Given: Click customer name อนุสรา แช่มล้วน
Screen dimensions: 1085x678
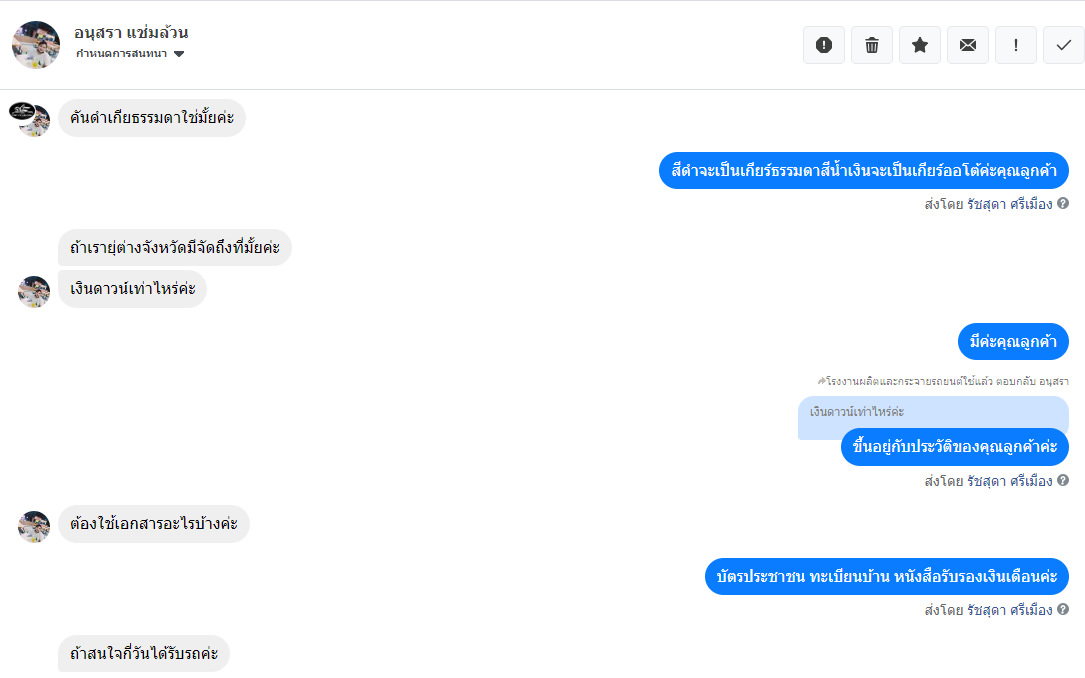Looking at the screenshot, I should click(x=131, y=32).
